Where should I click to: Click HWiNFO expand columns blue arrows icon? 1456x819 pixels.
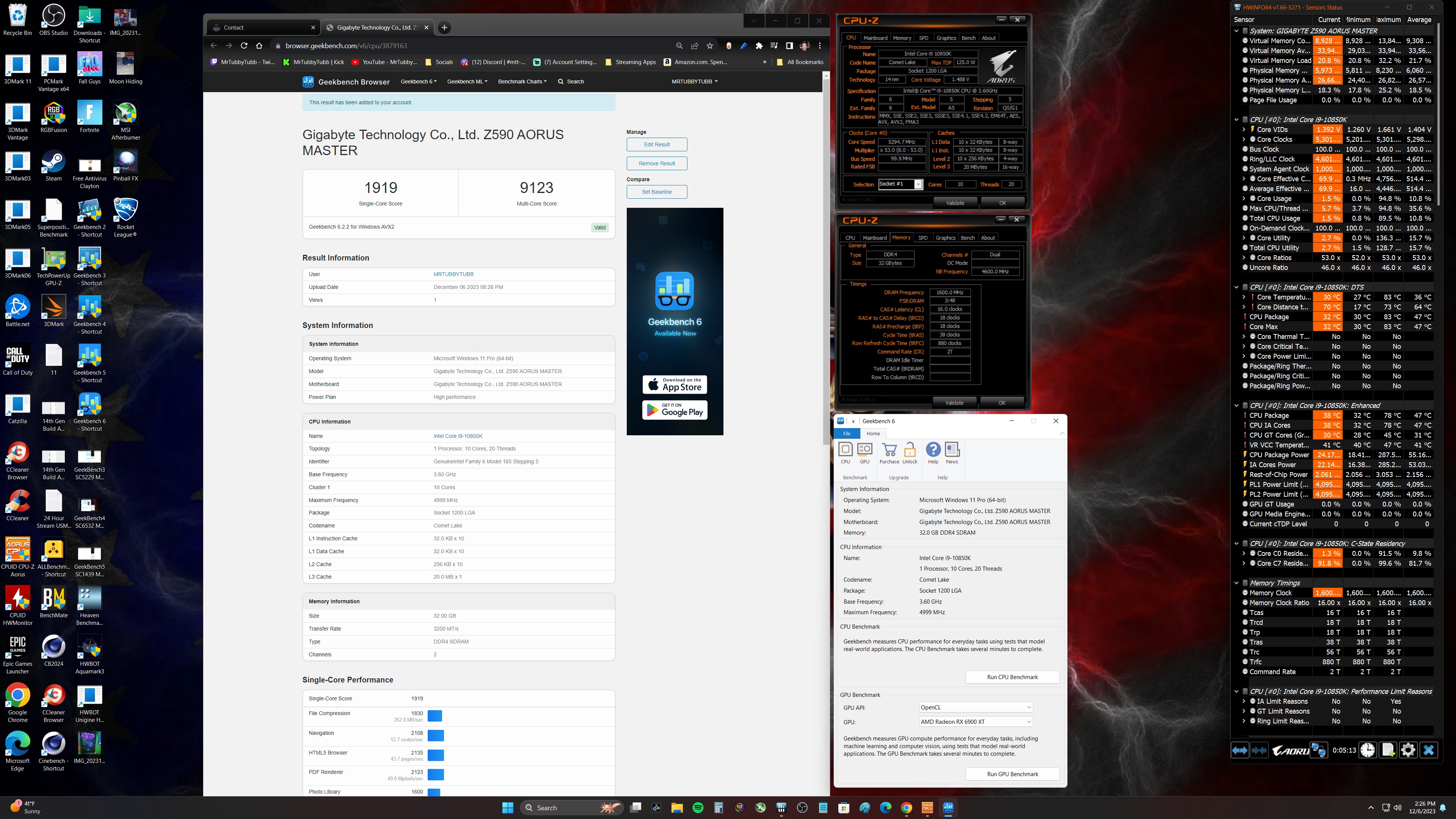(x=1239, y=750)
